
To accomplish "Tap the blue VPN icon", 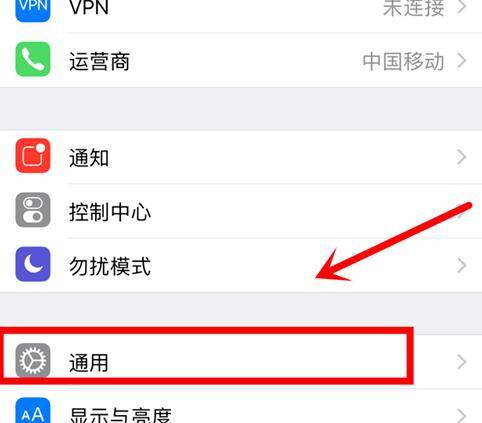I will (x=33, y=8).
